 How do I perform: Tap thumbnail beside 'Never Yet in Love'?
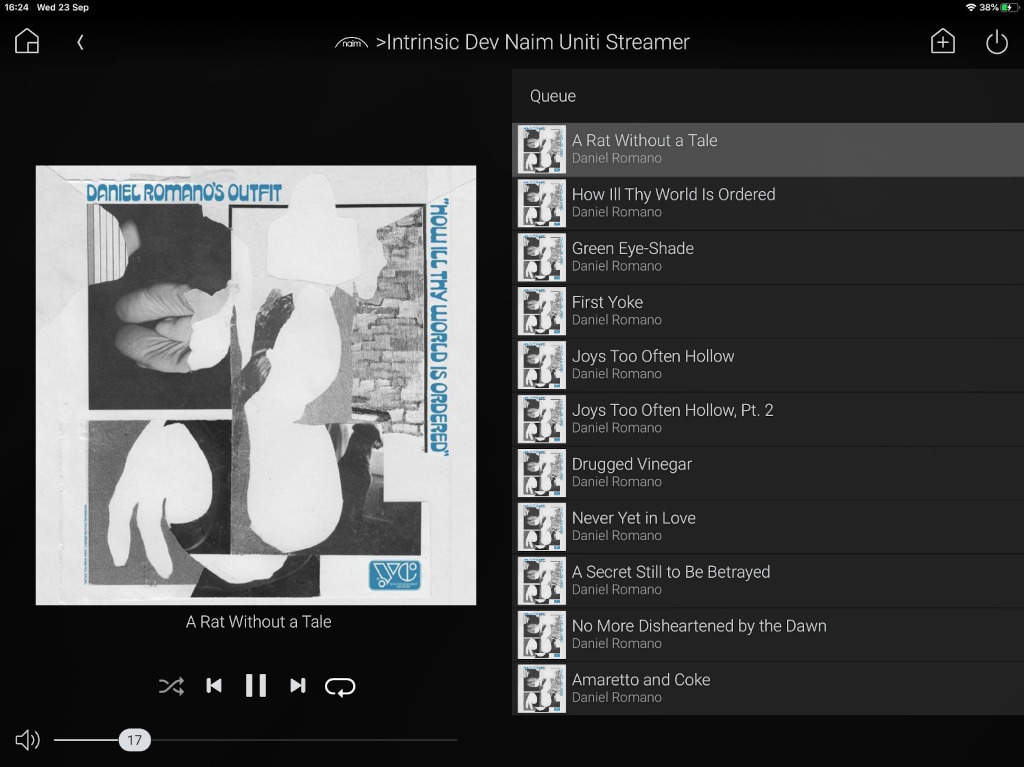(x=541, y=527)
